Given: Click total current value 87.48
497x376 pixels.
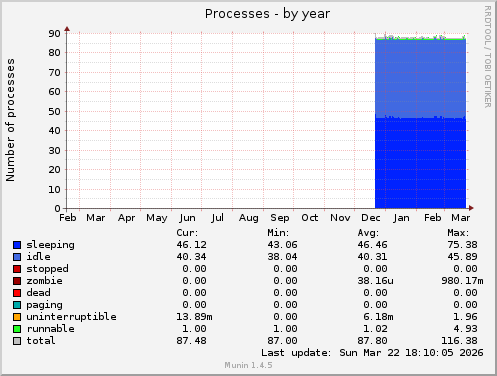Looking at the screenshot, I should 192,341.
